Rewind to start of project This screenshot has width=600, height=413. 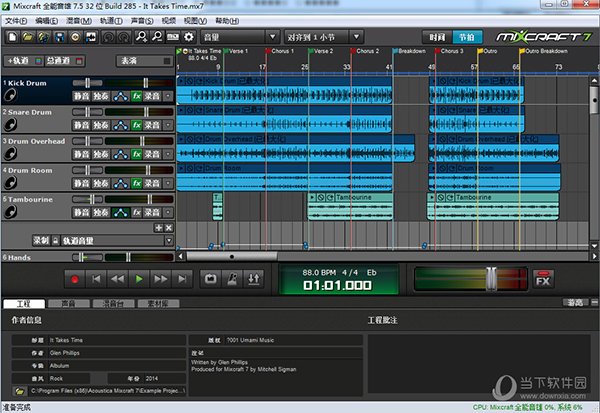point(96,279)
